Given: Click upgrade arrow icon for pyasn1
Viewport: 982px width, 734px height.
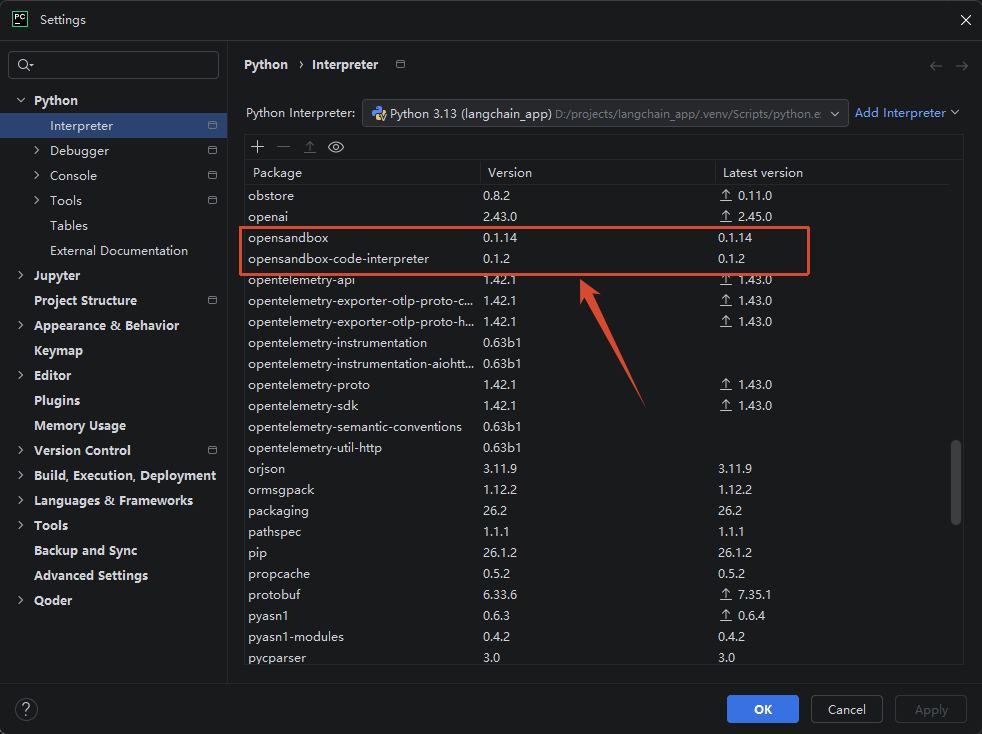Looking at the screenshot, I should (x=726, y=616).
